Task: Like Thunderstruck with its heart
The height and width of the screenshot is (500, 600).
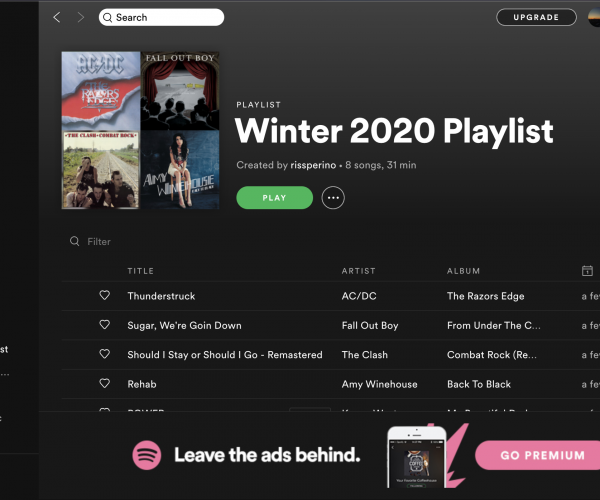Action: pyautogui.click(x=104, y=295)
